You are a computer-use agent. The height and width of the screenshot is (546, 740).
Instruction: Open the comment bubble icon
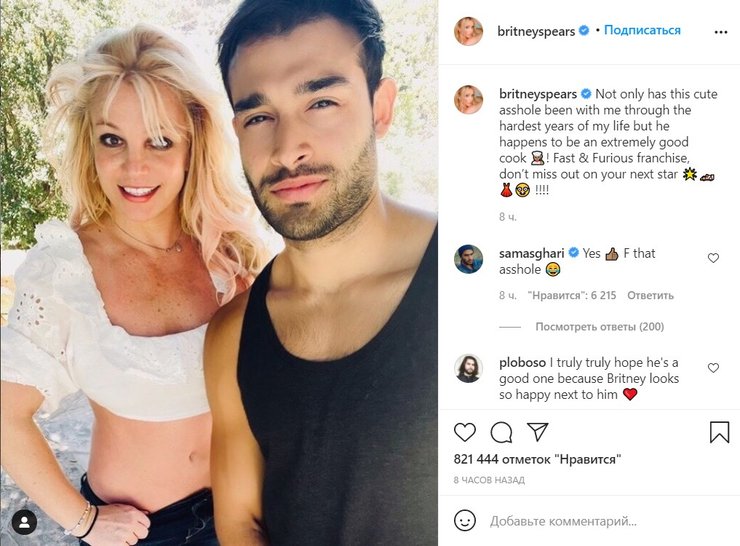501,432
